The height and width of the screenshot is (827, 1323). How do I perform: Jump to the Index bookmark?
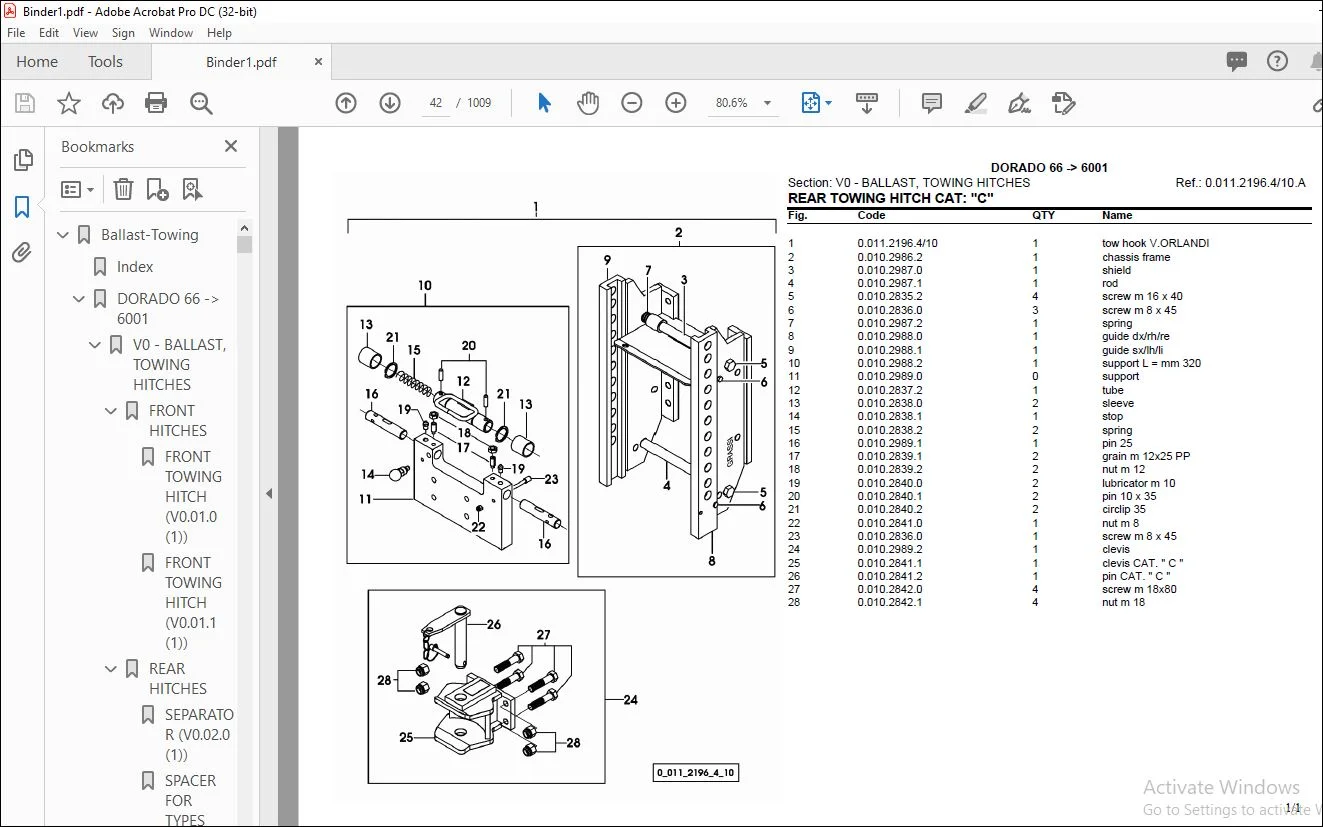[x=135, y=267]
